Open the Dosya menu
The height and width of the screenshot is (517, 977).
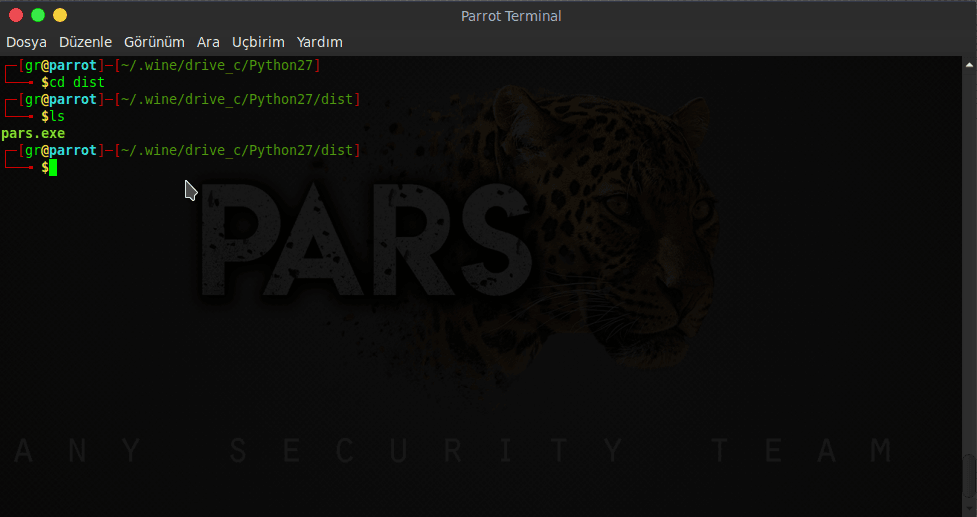pyautogui.click(x=26, y=42)
